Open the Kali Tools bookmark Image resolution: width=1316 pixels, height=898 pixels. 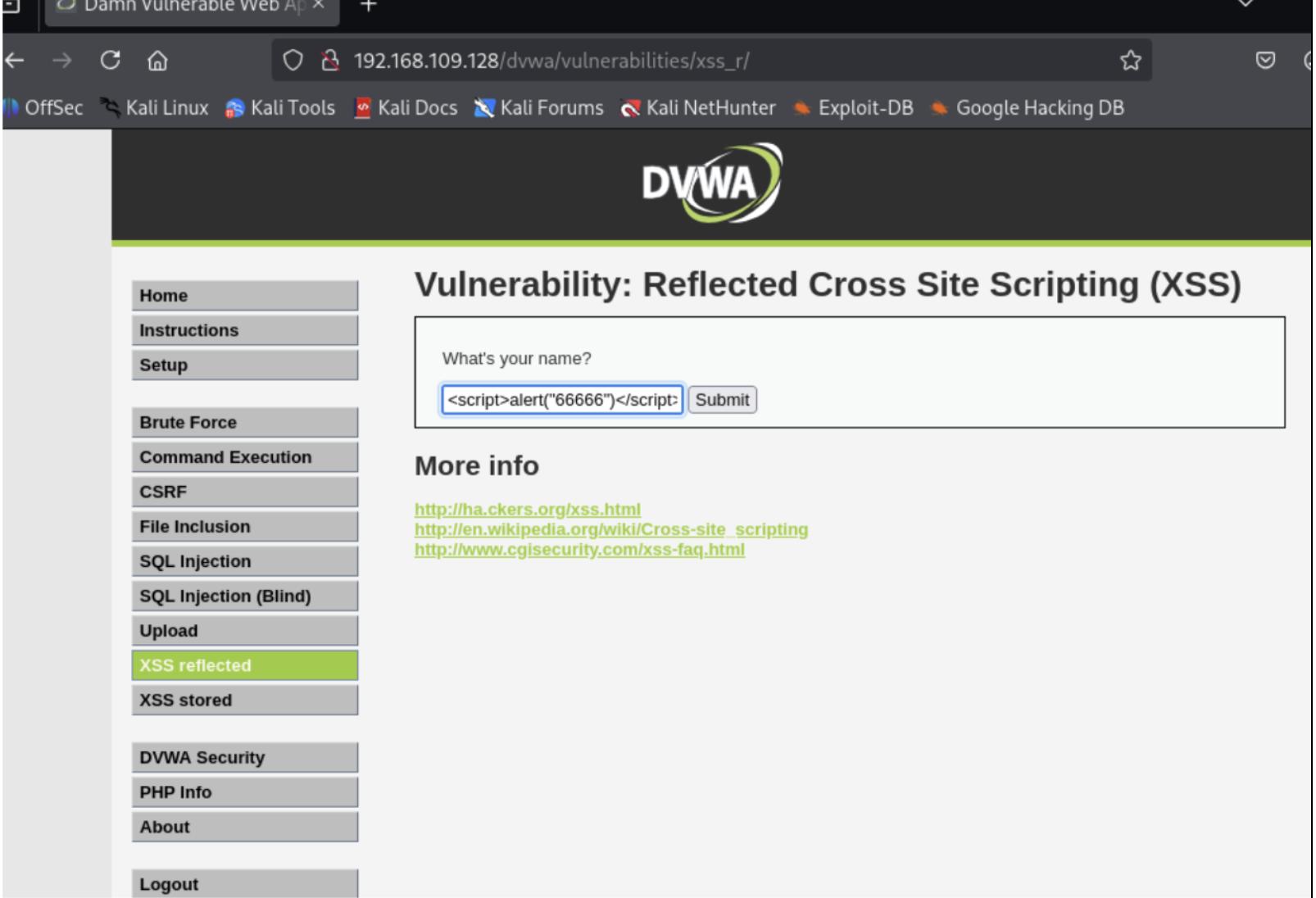pos(280,108)
